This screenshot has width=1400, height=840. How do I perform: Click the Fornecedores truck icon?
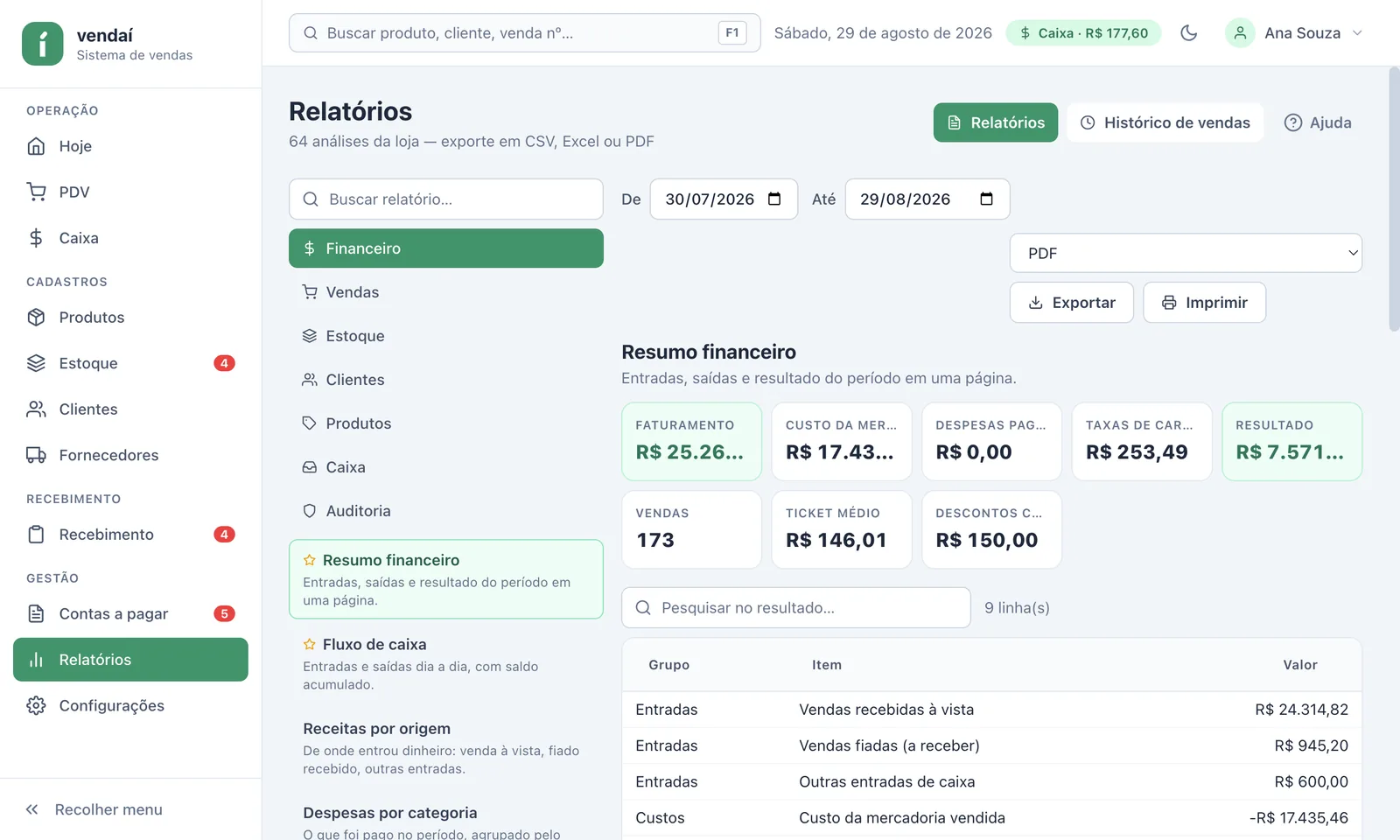(x=36, y=455)
